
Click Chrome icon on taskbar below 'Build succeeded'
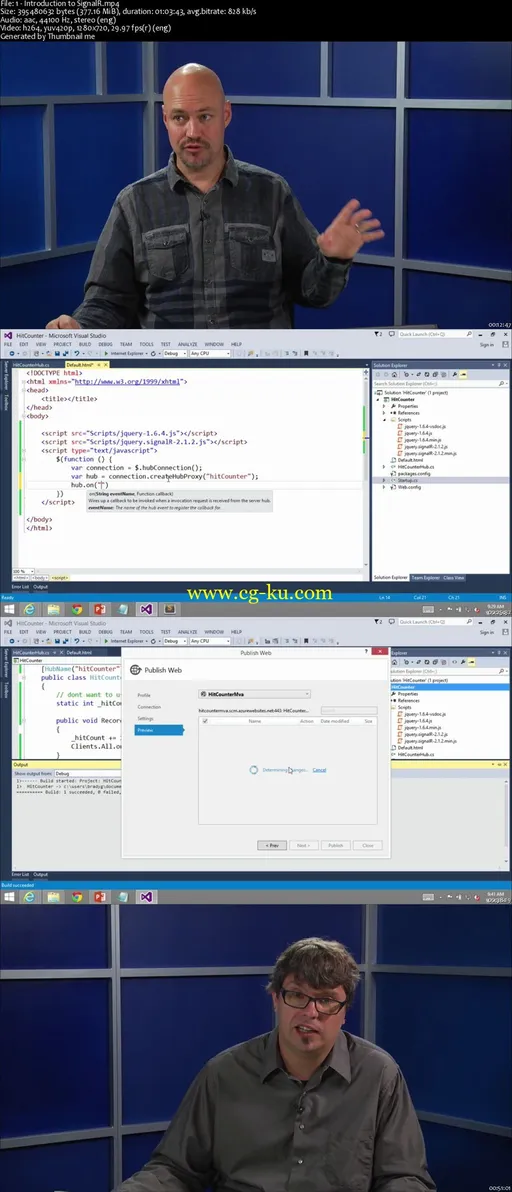pos(77,897)
